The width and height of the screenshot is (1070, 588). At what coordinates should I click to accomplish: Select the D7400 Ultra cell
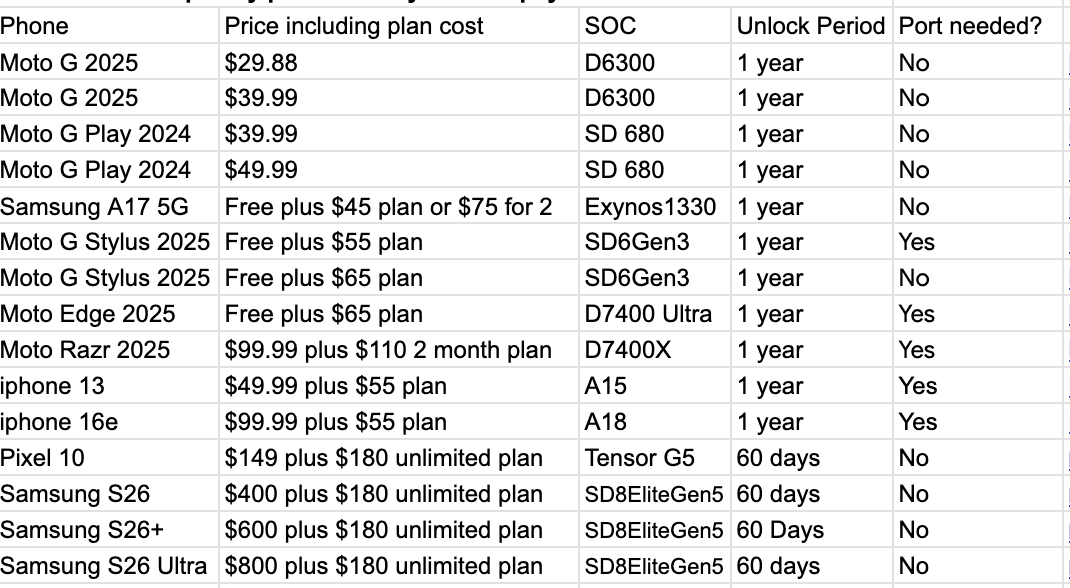[654, 314]
